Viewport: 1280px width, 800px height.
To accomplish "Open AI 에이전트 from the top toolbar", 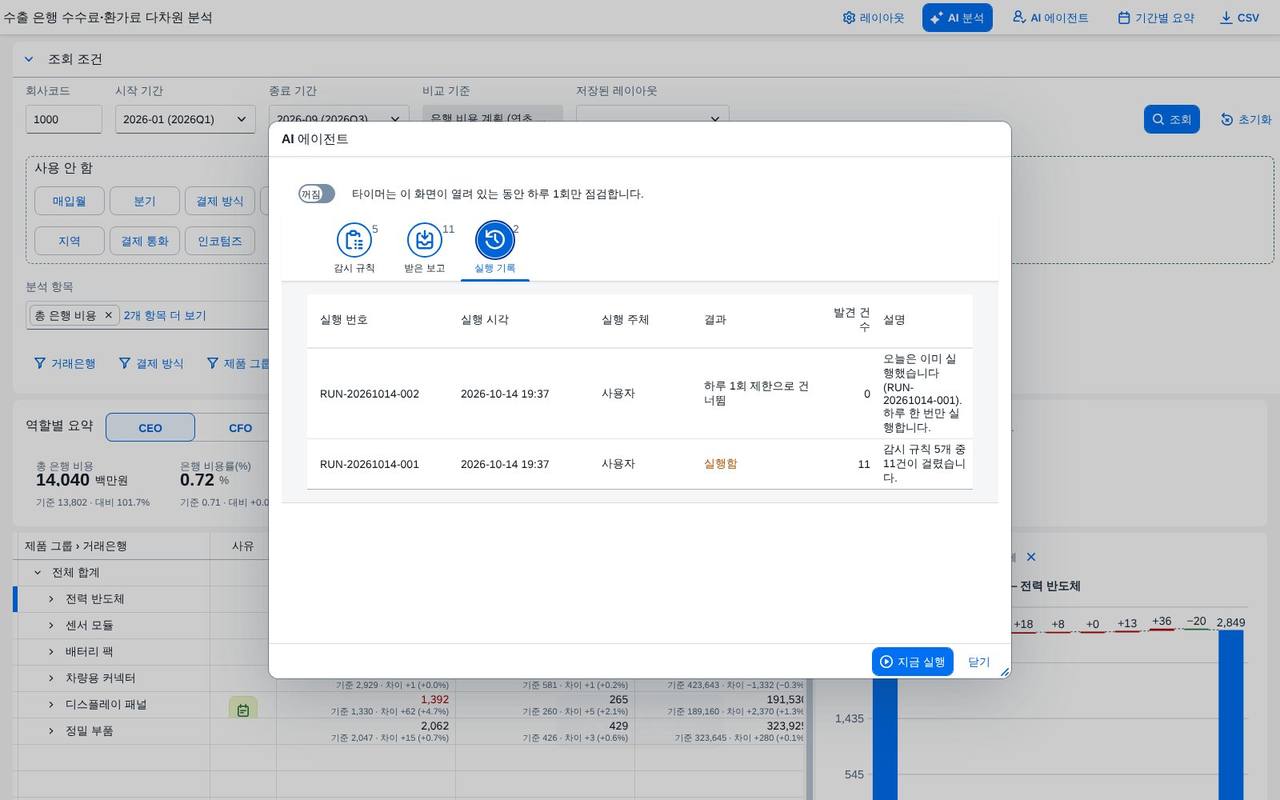I will [1050, 18].
